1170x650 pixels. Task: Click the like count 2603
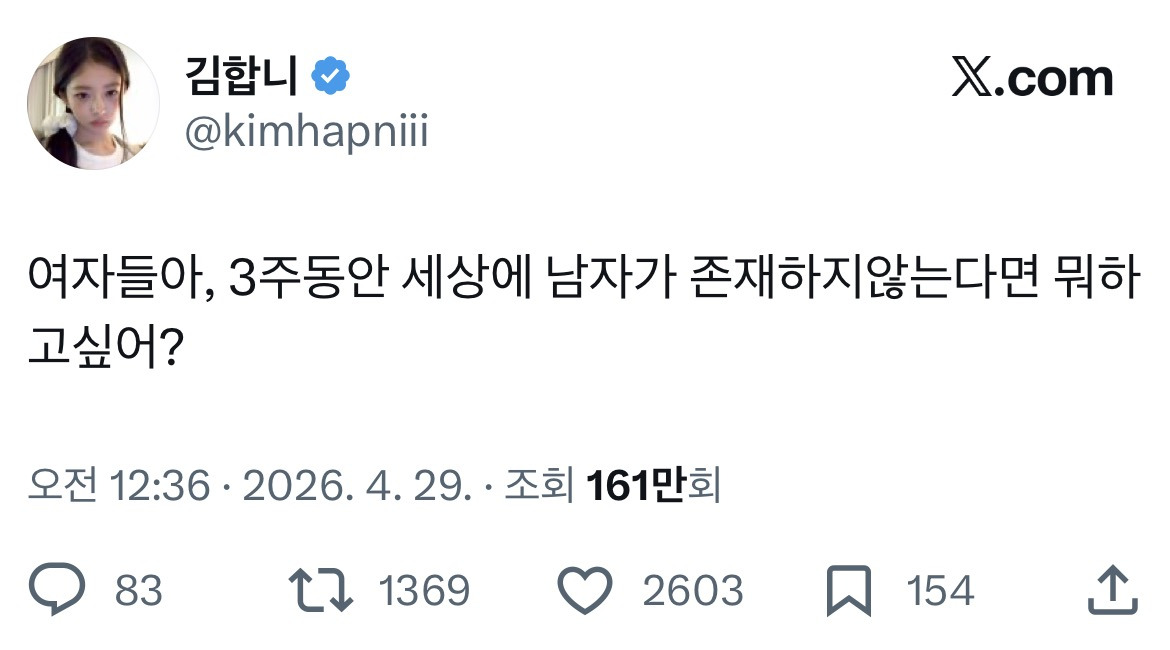(x=693, y=590)
